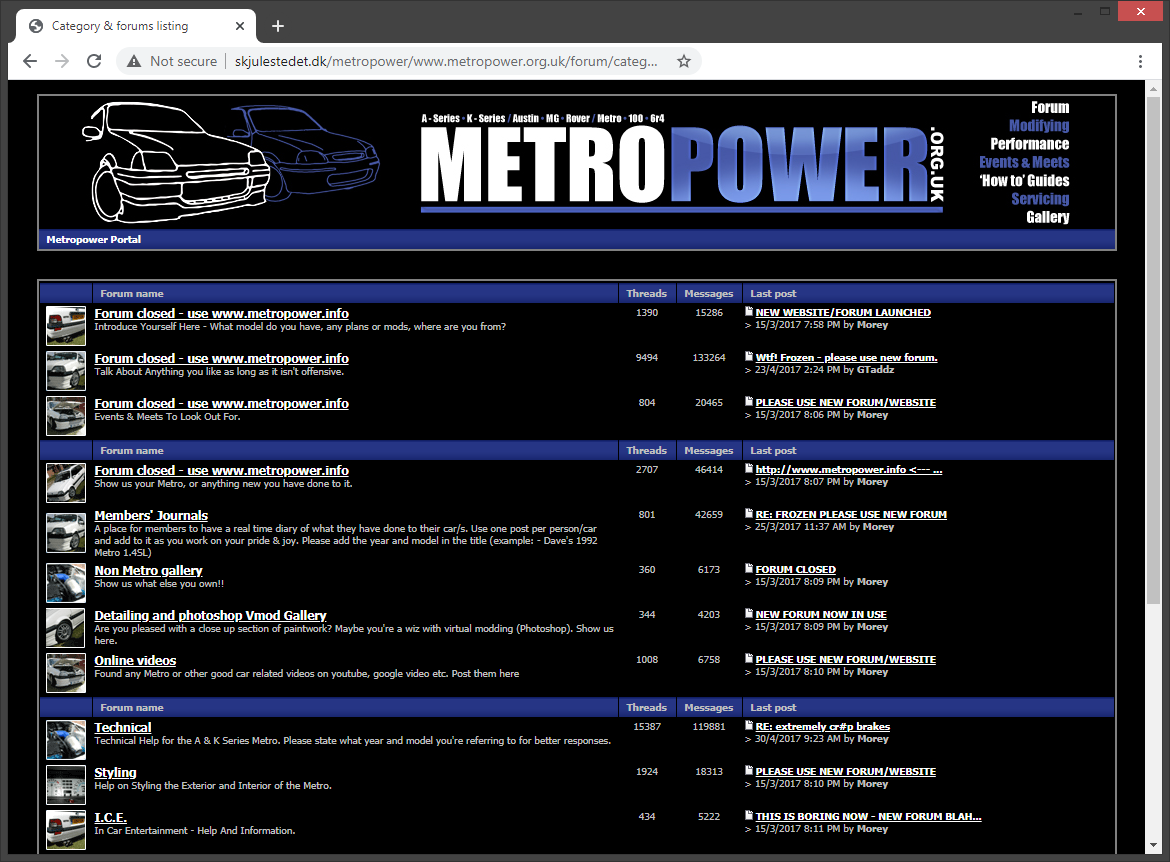Click GTaddz author name in last post

coord(875,369)
